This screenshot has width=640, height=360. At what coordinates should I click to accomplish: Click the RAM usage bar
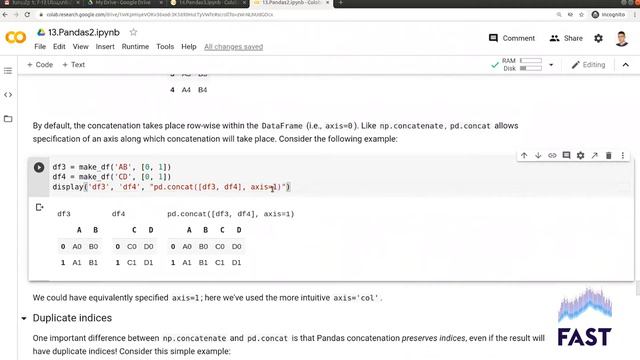click(x=531, y=60)
